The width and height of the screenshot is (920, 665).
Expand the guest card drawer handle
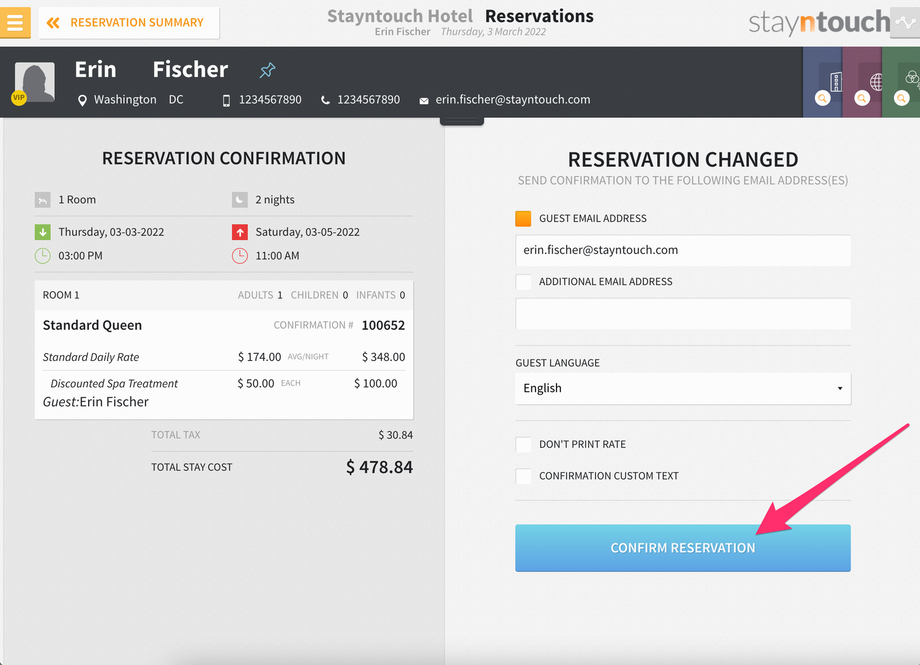462,121
